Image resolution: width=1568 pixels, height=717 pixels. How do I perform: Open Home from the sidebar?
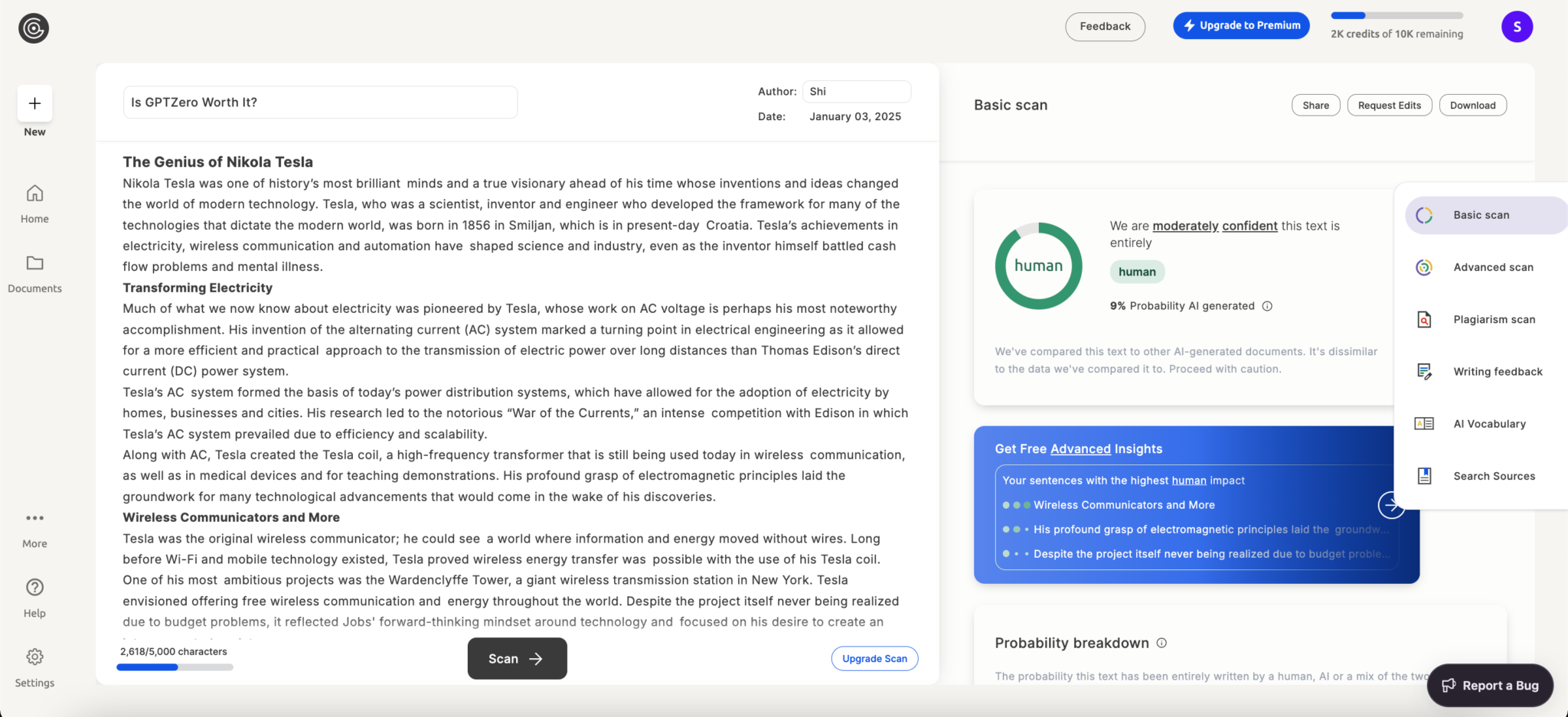tap(34, 194)
